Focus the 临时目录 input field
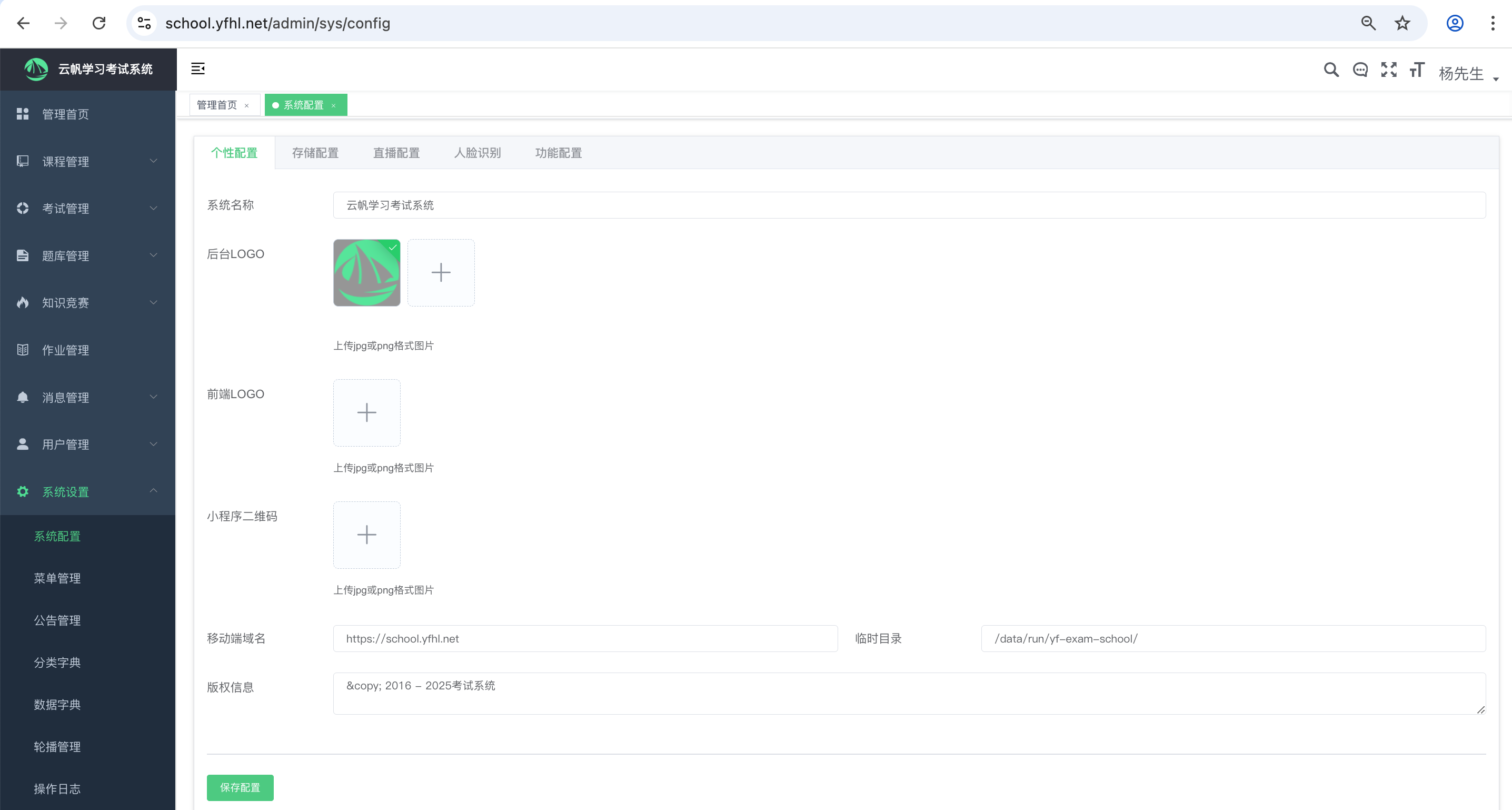 [1233, 638]
